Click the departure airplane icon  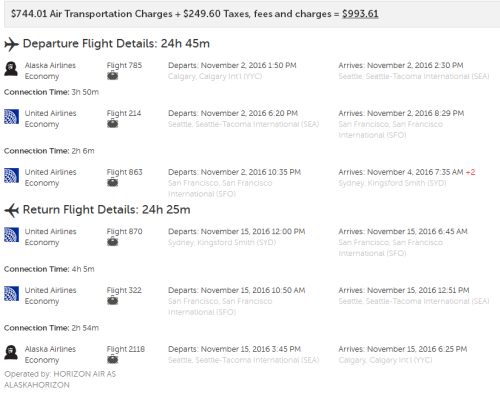point(11,44)
